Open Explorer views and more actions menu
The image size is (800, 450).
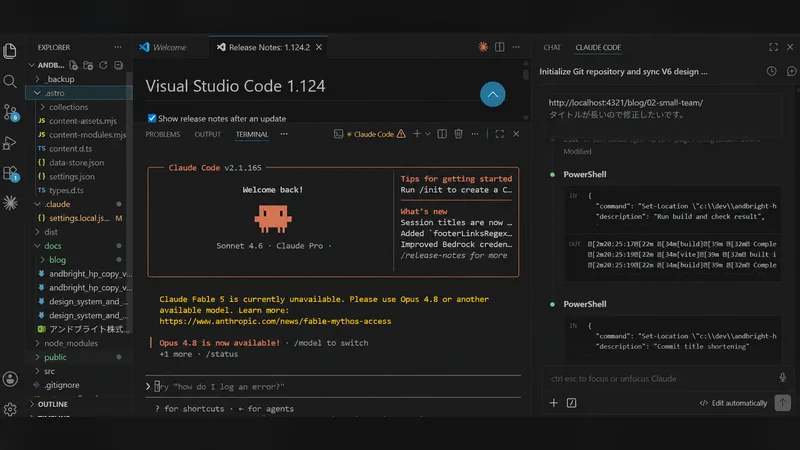tap(118, 47)
